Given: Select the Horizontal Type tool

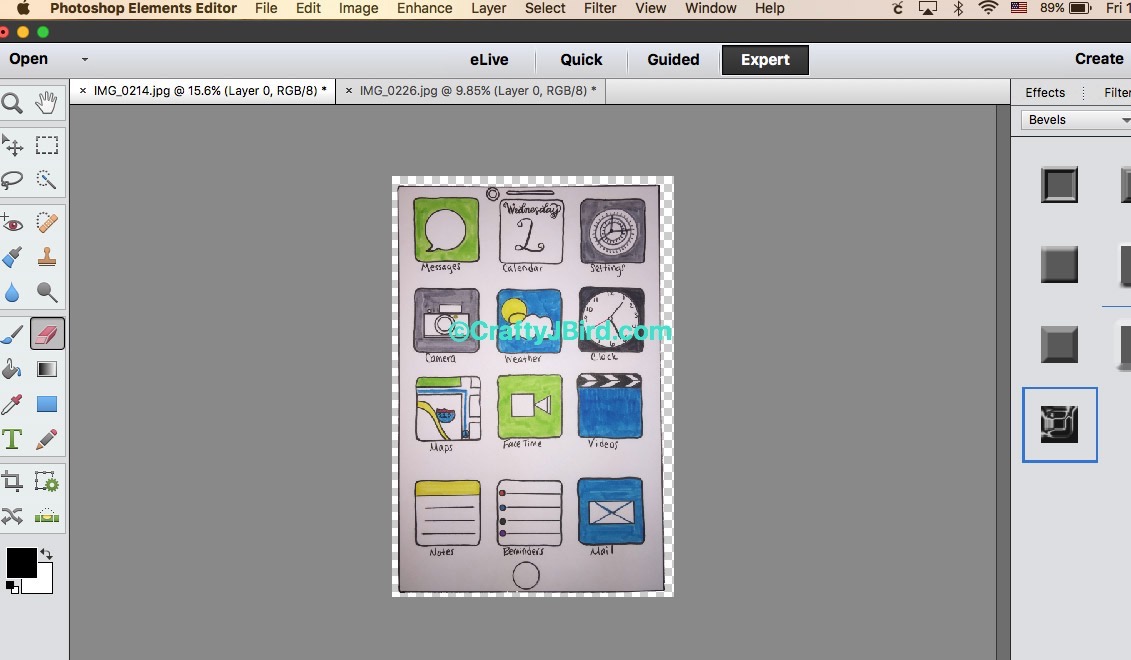Looking at the screenshot, I should pos(12,439).
